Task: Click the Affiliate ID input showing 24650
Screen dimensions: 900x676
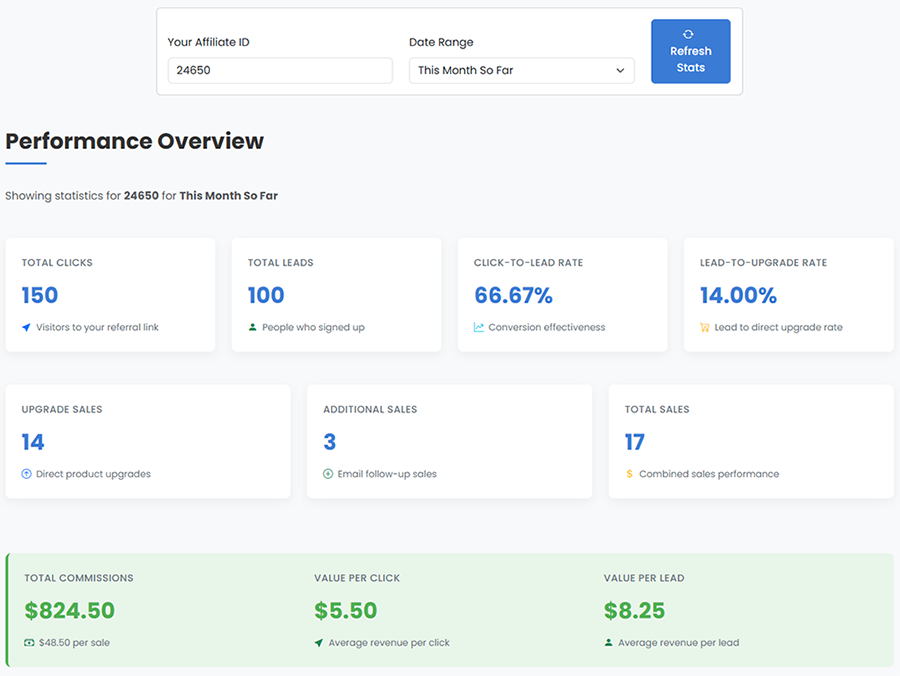Action: 279,70
